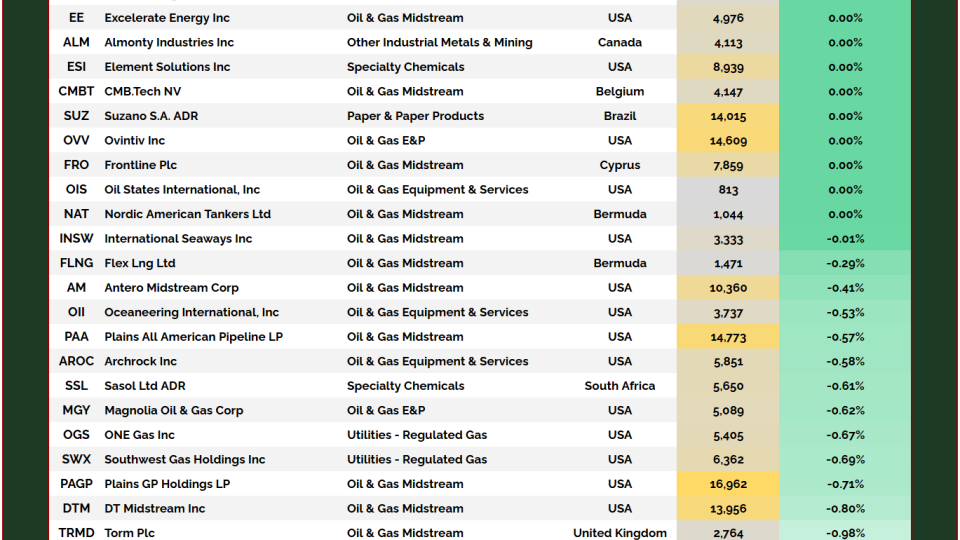Select Plains GP Holdings 16,962 cell
This screenshot has height=540, width=960.
click(x=728, y=484)
